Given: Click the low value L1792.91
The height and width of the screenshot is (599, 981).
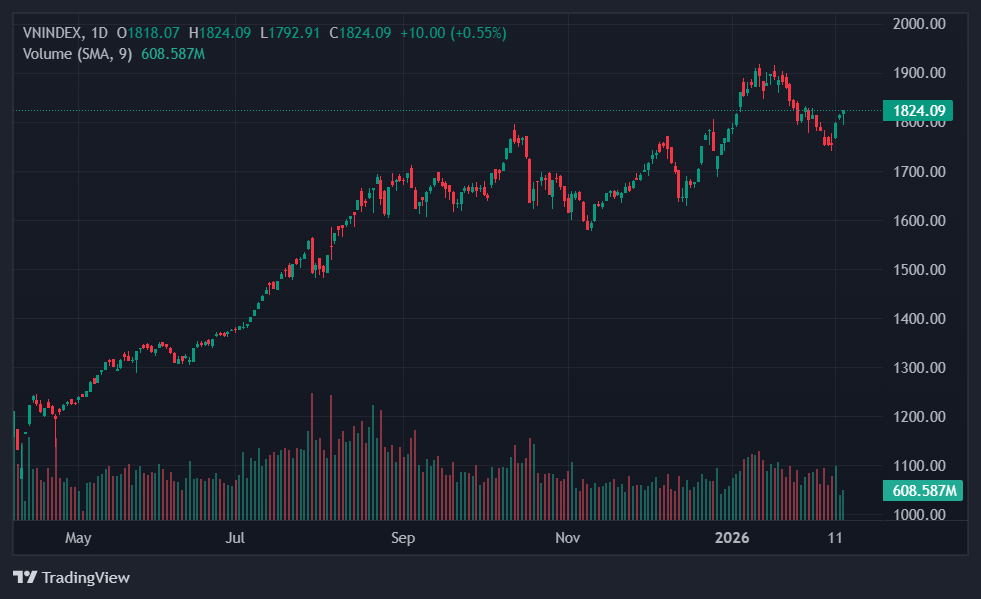Looking at the screenshot, I should point(290,33).
